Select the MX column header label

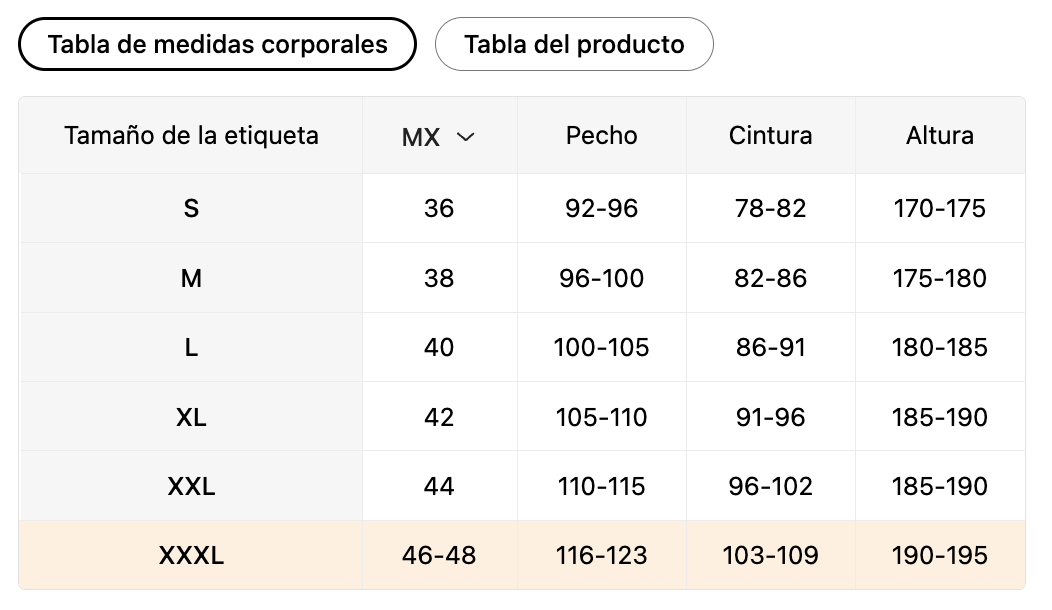click(421, 137)
